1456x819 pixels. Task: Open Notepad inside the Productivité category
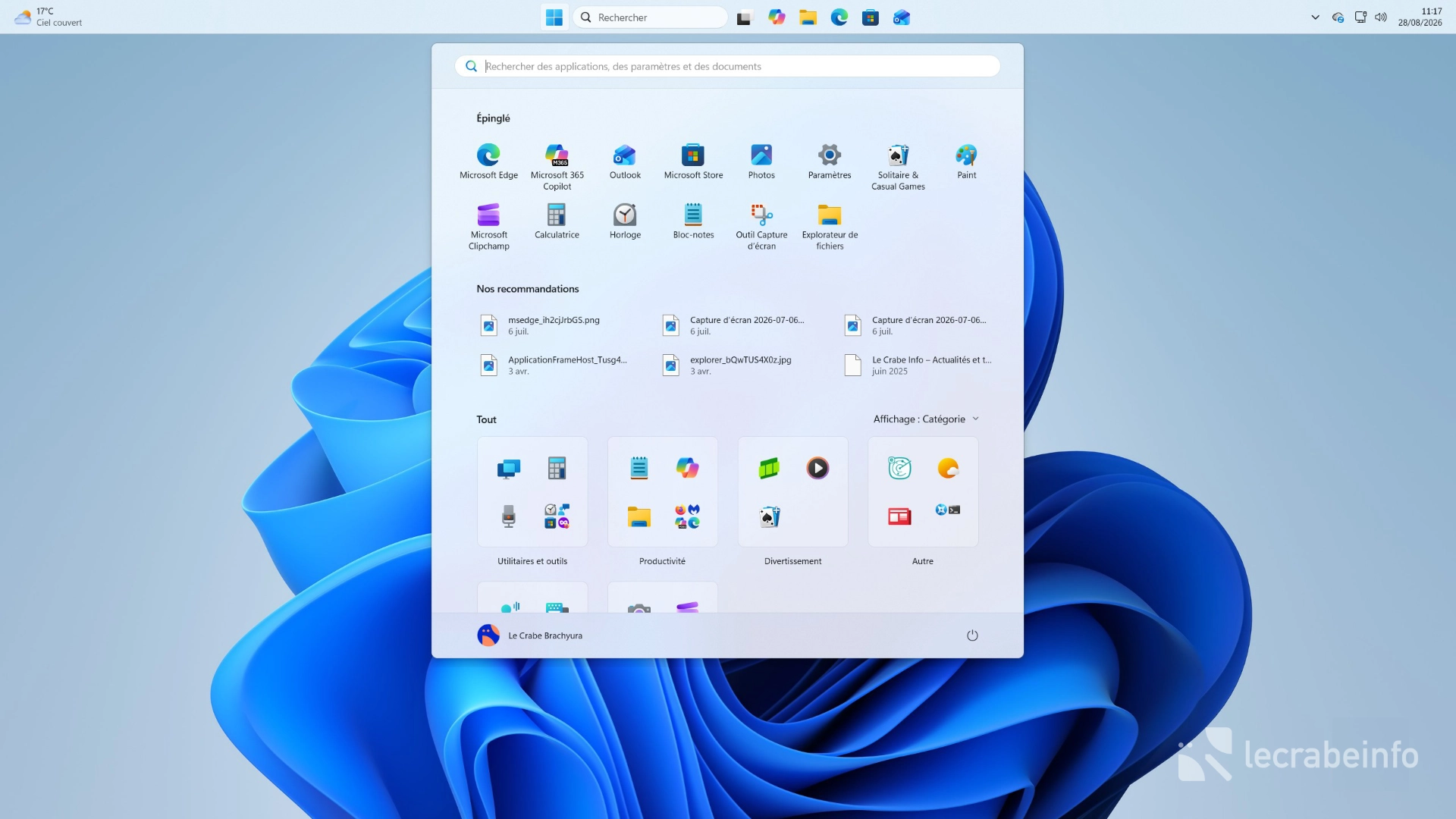[639, 468]
